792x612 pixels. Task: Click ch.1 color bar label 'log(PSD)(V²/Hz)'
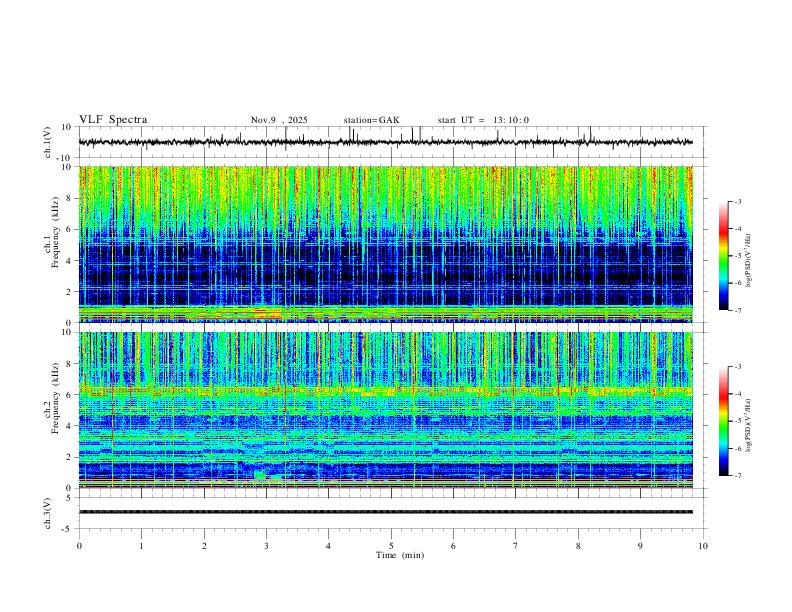(x=749, y=261)
